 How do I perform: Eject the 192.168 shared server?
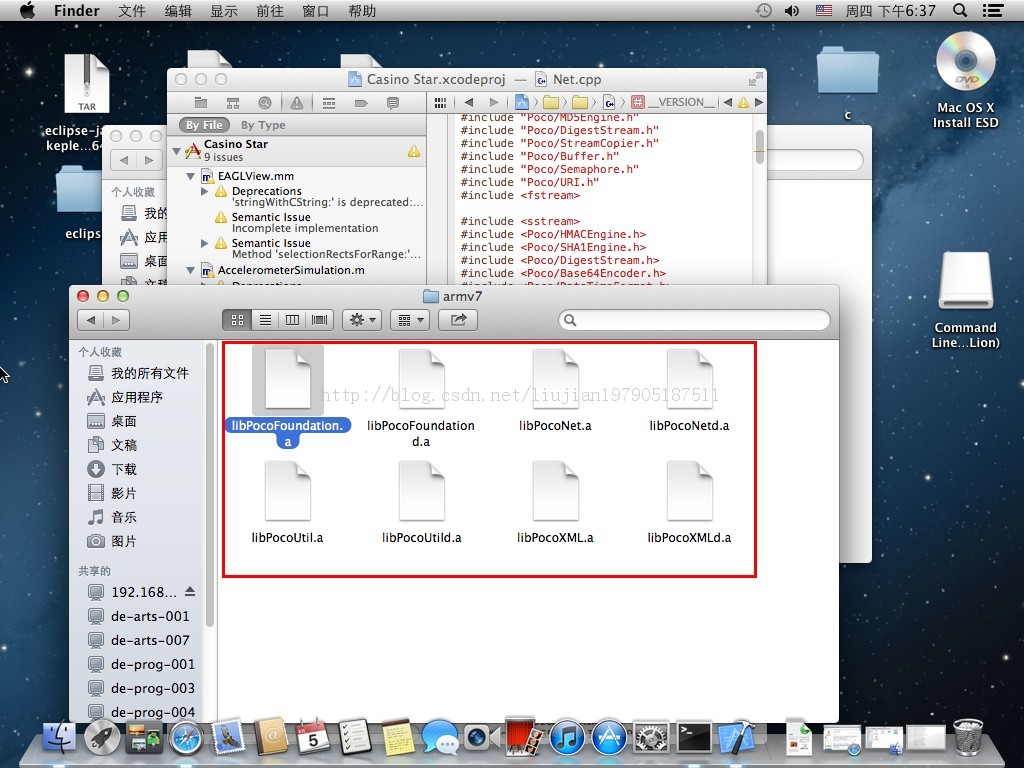coord(190,591)
